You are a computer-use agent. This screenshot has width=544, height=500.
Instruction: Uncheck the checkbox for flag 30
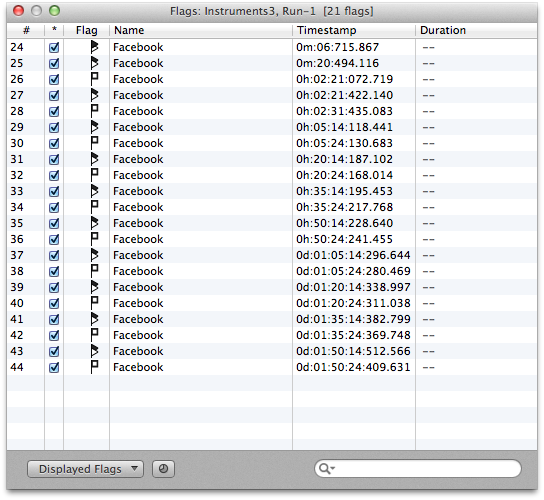click(x=54, y=143)
